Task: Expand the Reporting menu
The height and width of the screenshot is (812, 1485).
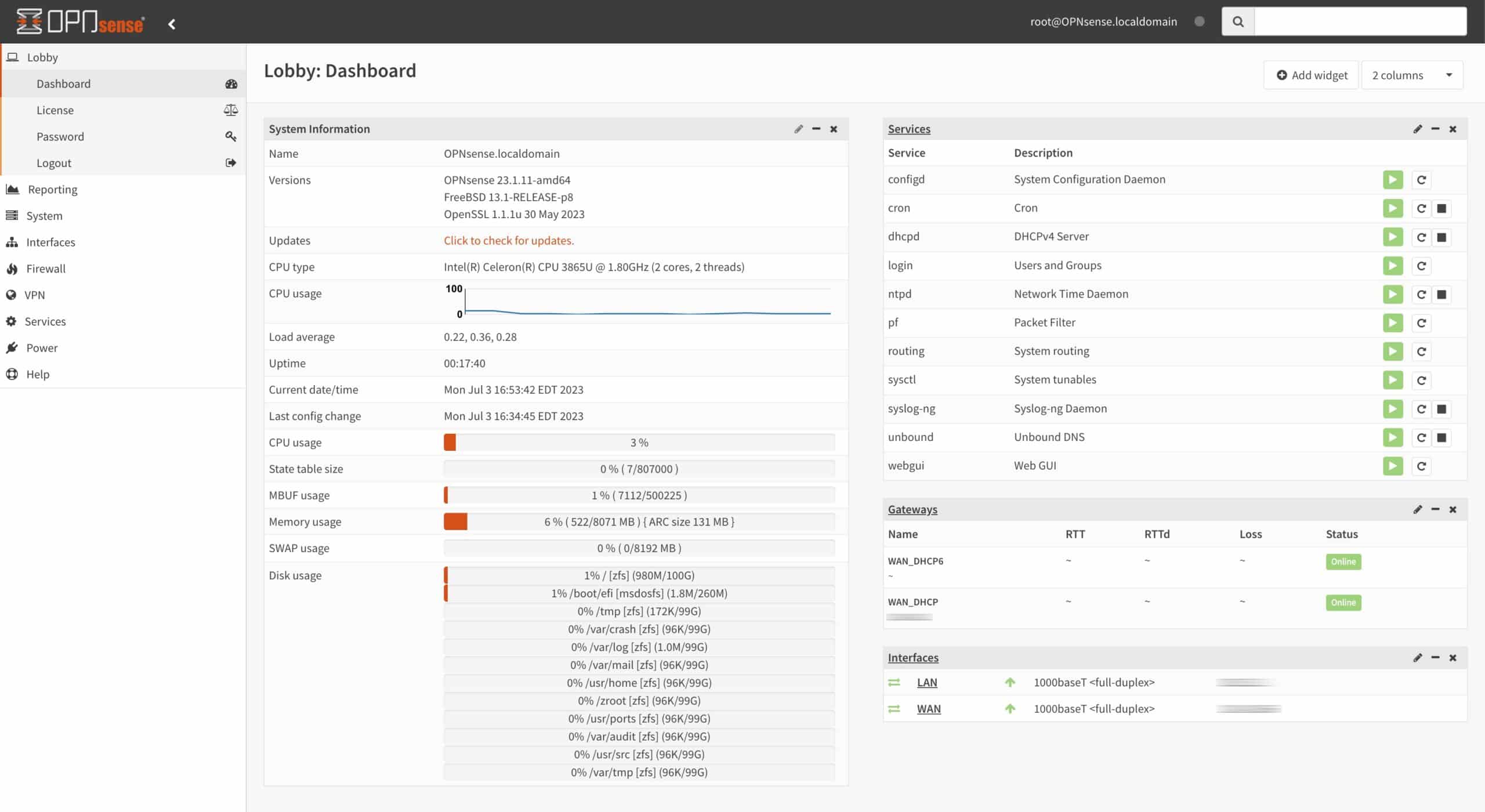Action: [x=123, y=189]
